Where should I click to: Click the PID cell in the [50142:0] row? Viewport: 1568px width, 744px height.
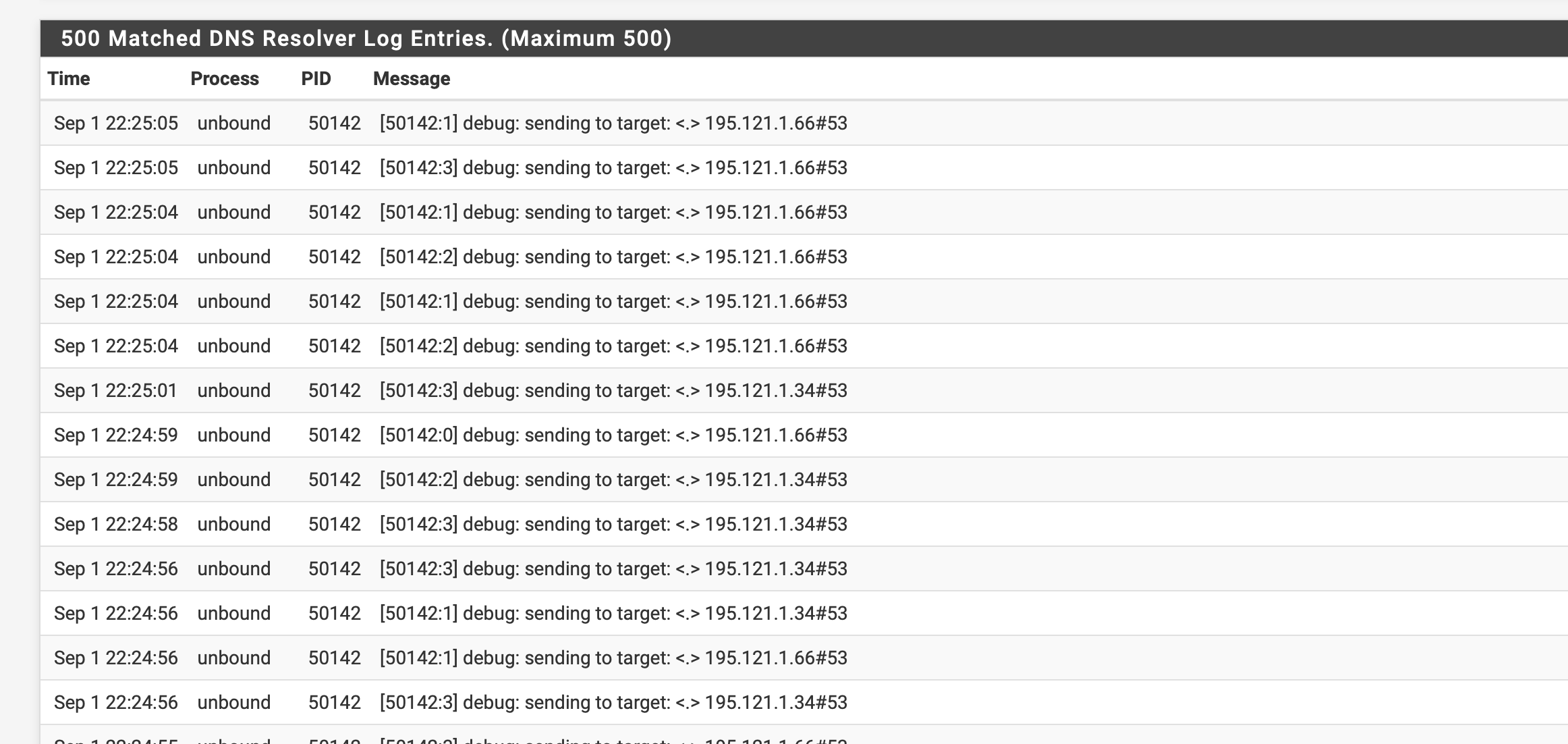[x=335, y=435]
